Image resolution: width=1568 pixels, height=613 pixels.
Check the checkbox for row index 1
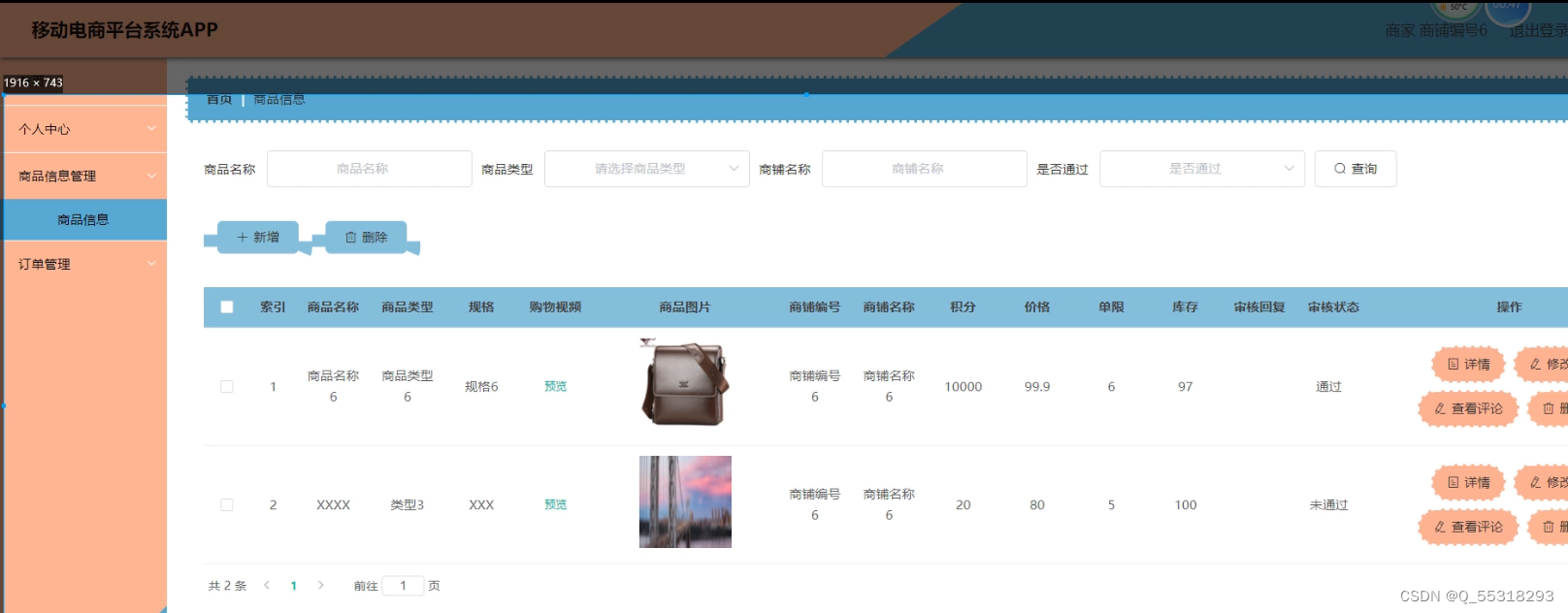(227, 387)
